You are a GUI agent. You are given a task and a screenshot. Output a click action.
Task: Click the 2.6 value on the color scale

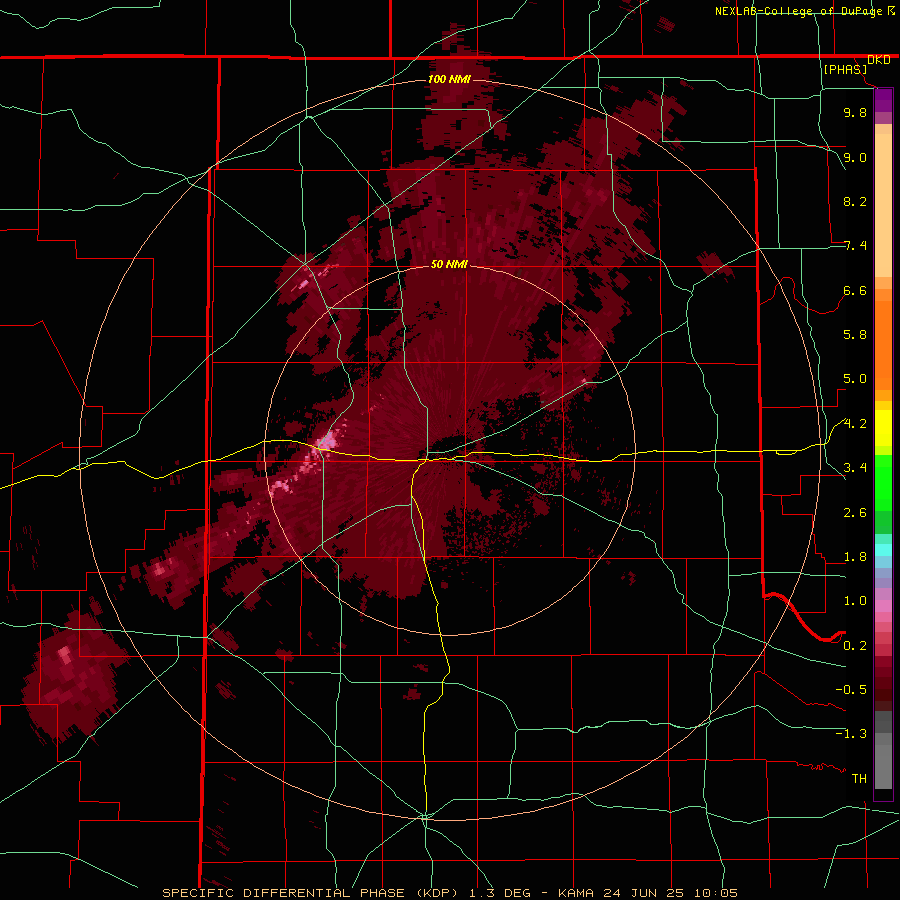(855, 513)
